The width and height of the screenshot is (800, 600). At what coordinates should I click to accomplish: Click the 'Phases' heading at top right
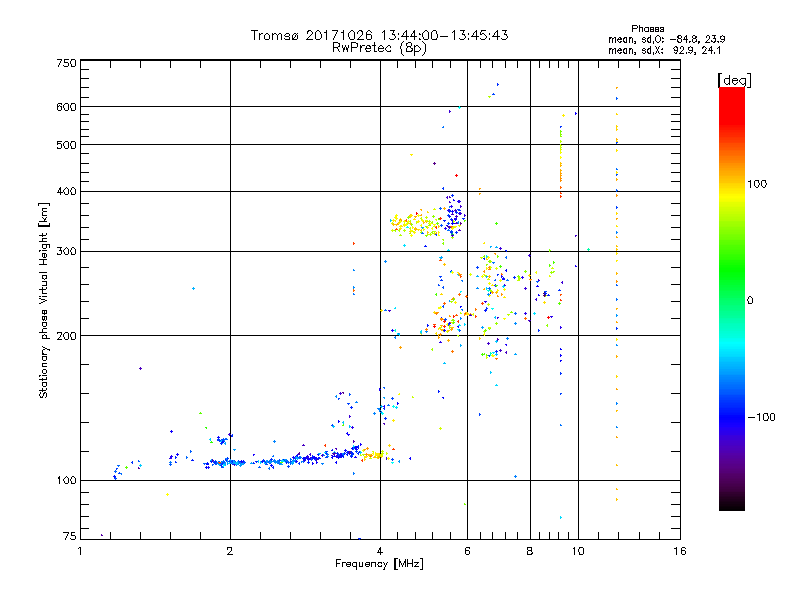point(647,29)
